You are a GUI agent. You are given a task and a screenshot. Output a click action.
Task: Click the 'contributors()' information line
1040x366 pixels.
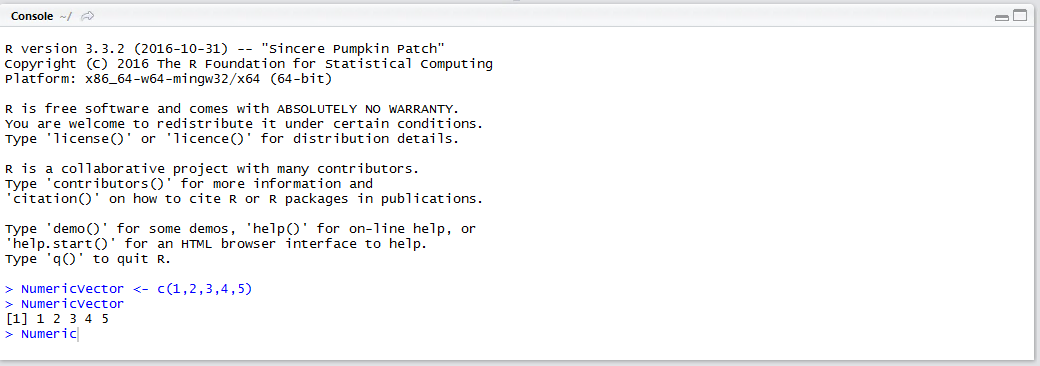click(189, 184)
